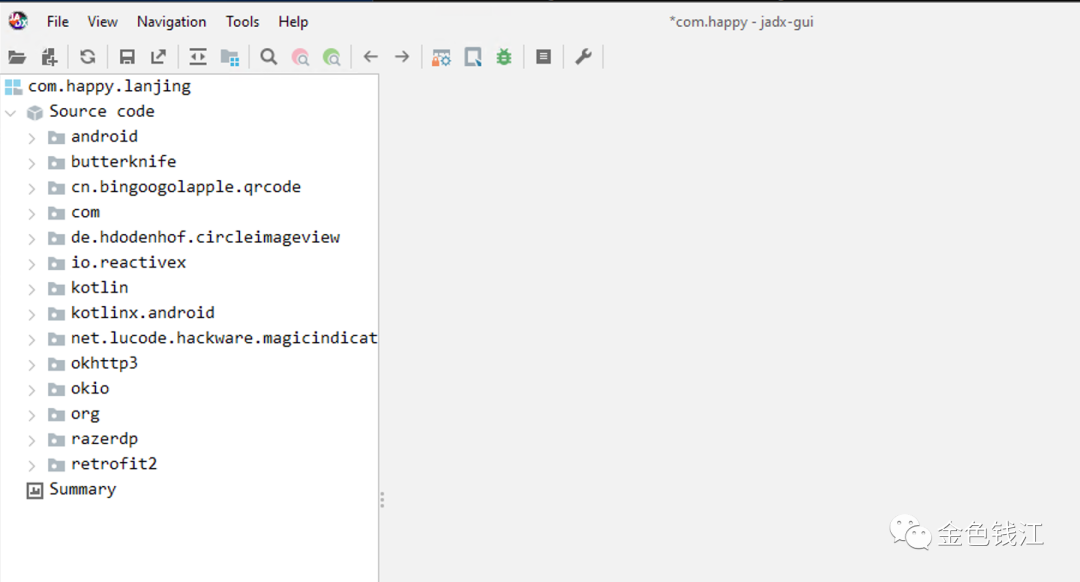Toggle Flatten packages icon

tap(229, 57)
